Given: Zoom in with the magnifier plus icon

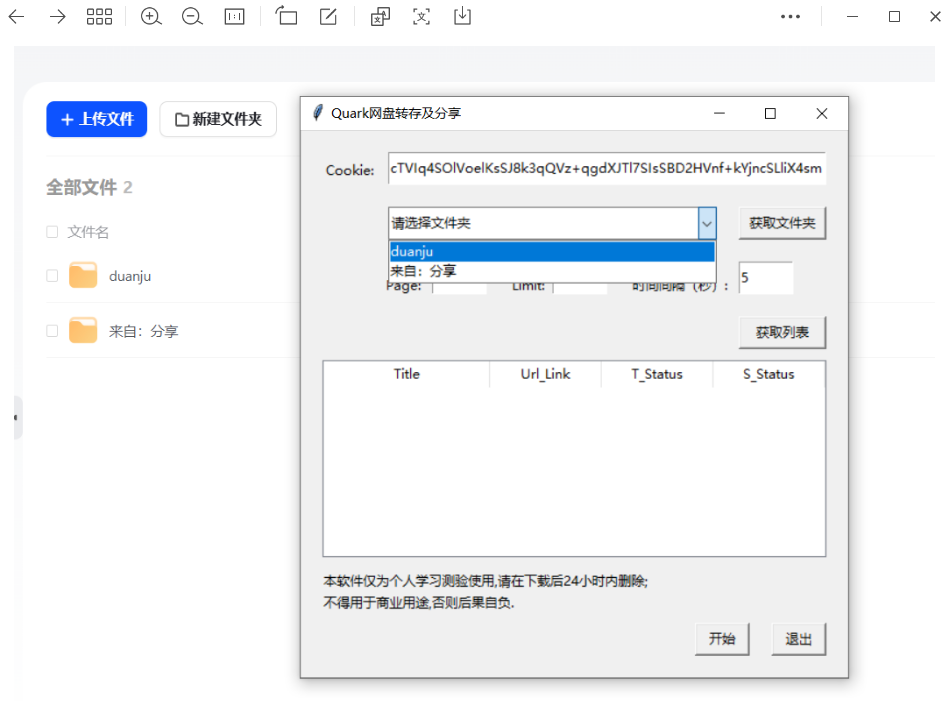Looking at the screenshot, I should coord(151,16).
